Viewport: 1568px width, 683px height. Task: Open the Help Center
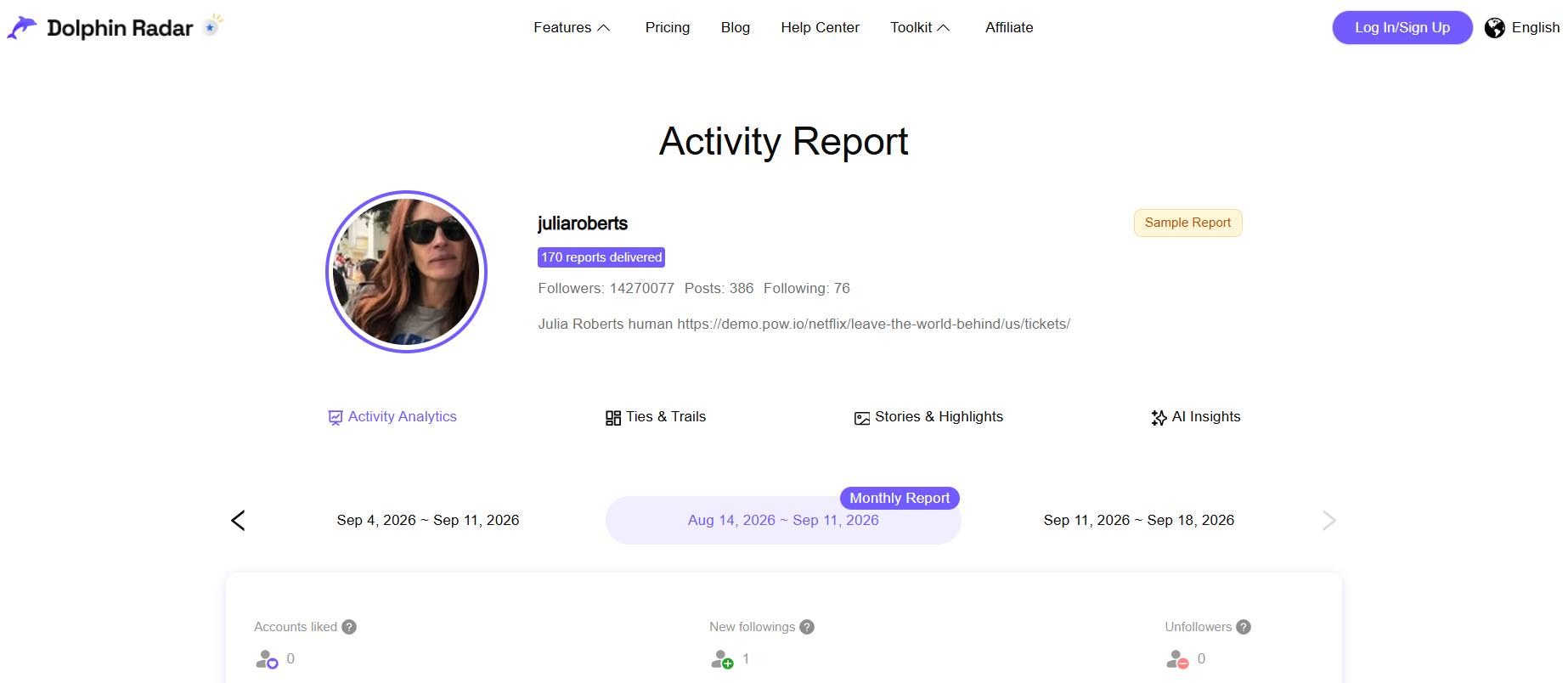[x=821, y=28]
